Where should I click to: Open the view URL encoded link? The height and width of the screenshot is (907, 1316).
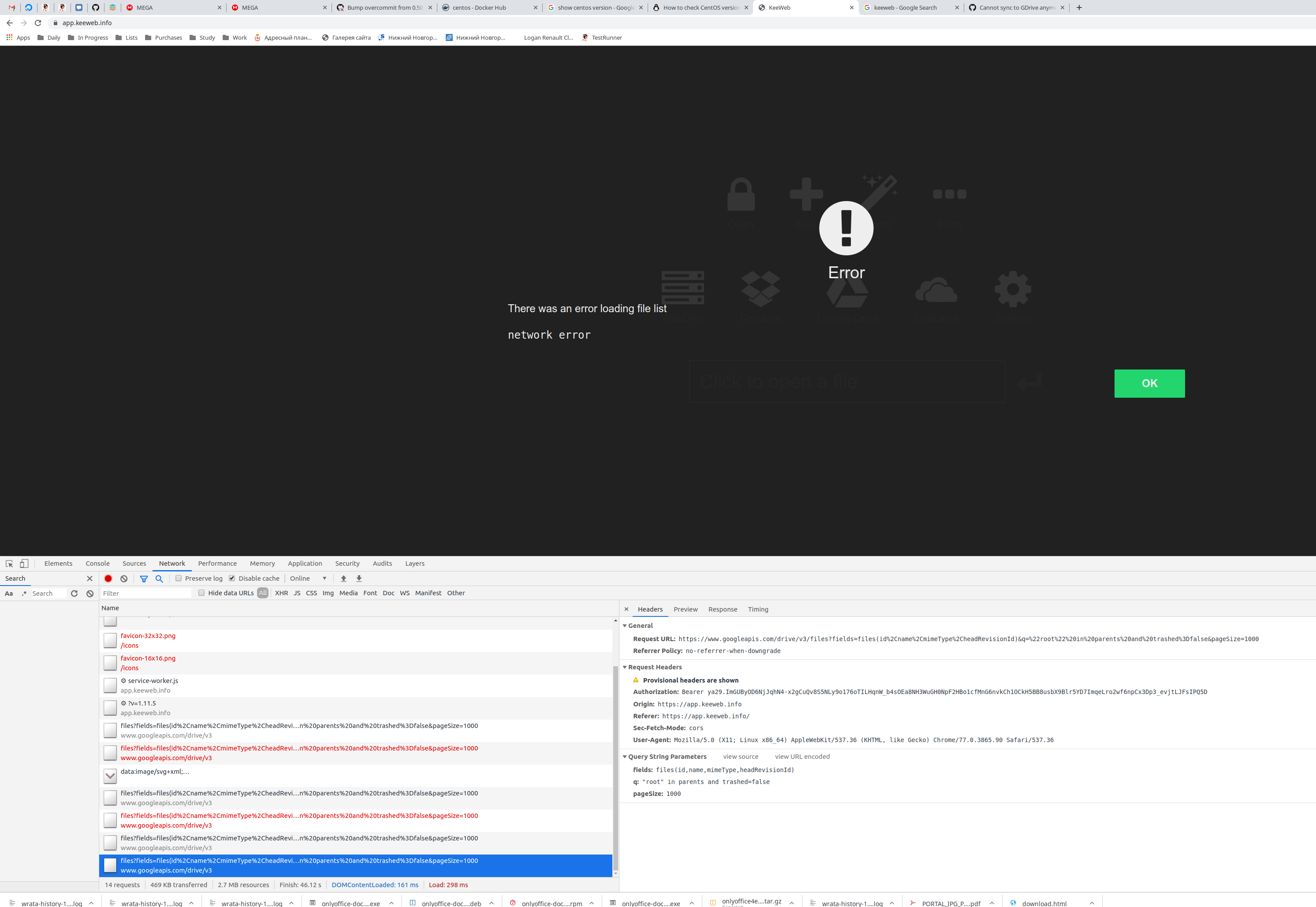click(802, 756)
